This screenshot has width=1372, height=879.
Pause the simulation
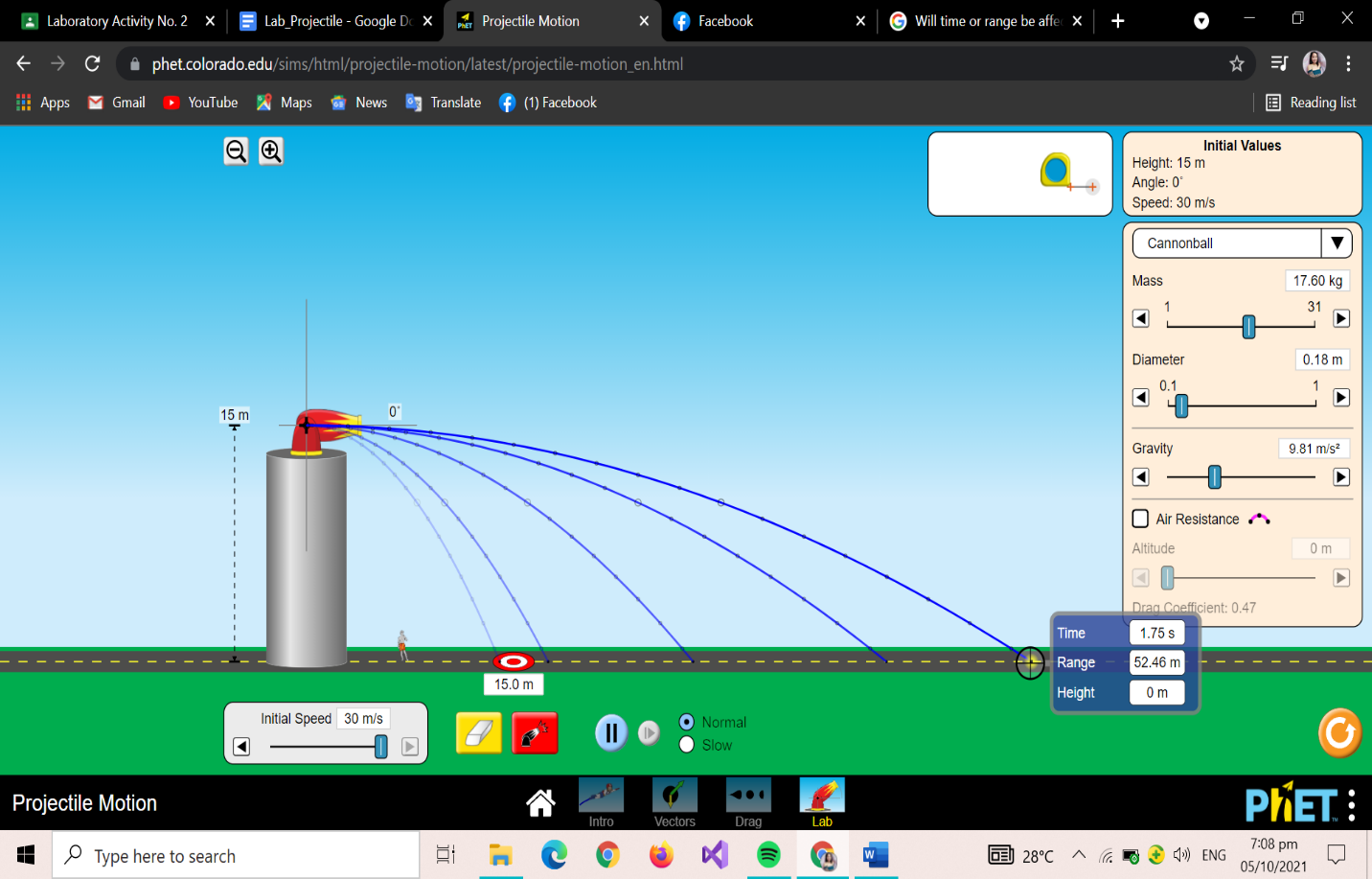pos(611,732)
